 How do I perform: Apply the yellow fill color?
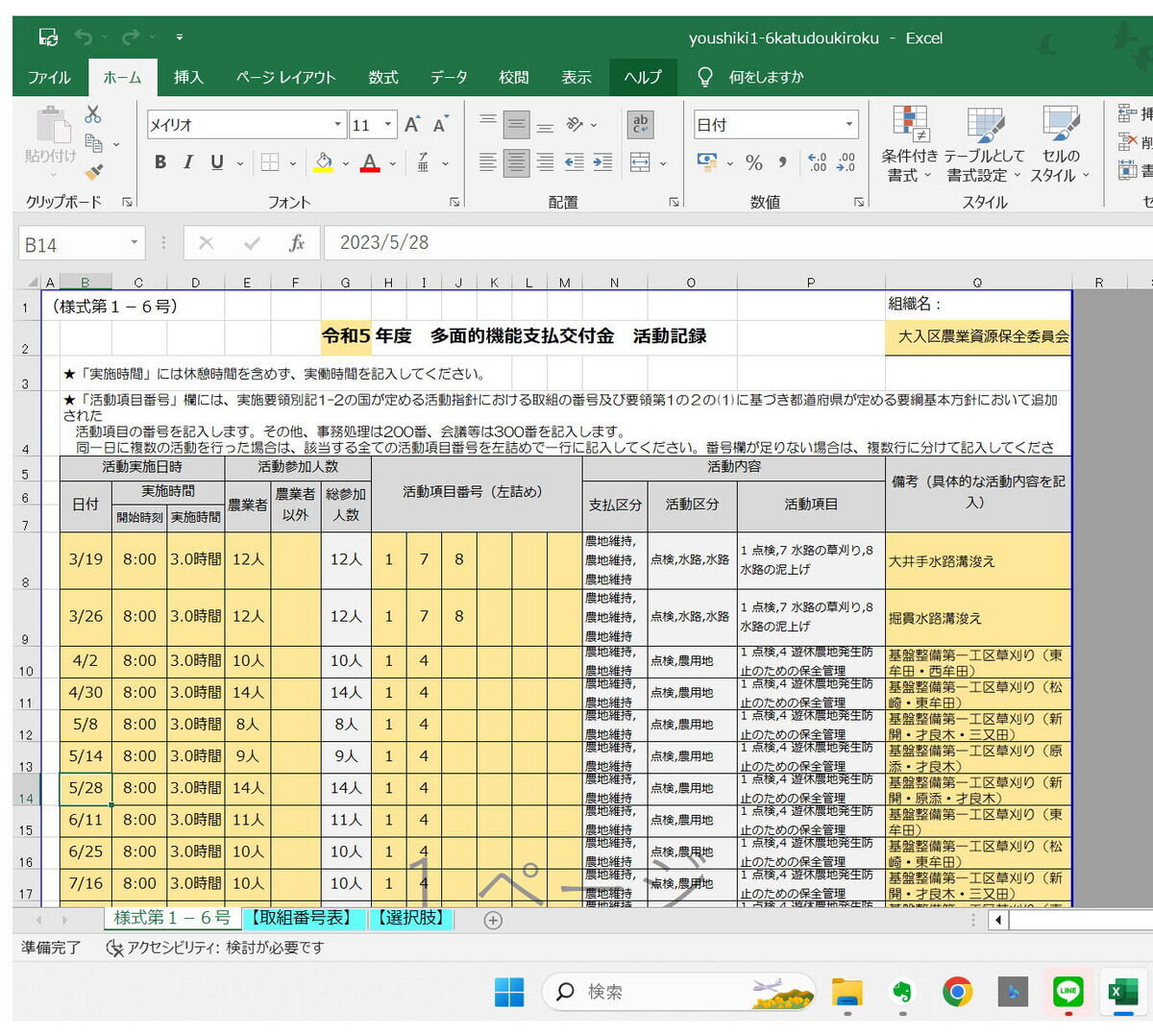[x=324, y=162]
